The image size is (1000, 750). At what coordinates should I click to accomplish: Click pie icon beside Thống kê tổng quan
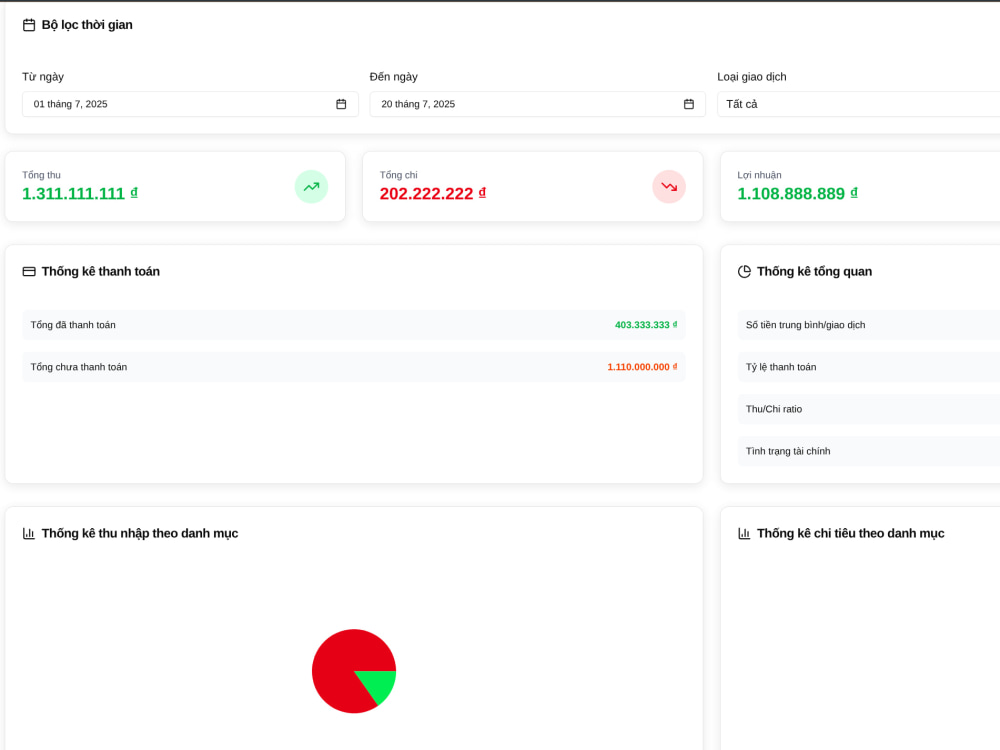744,272
